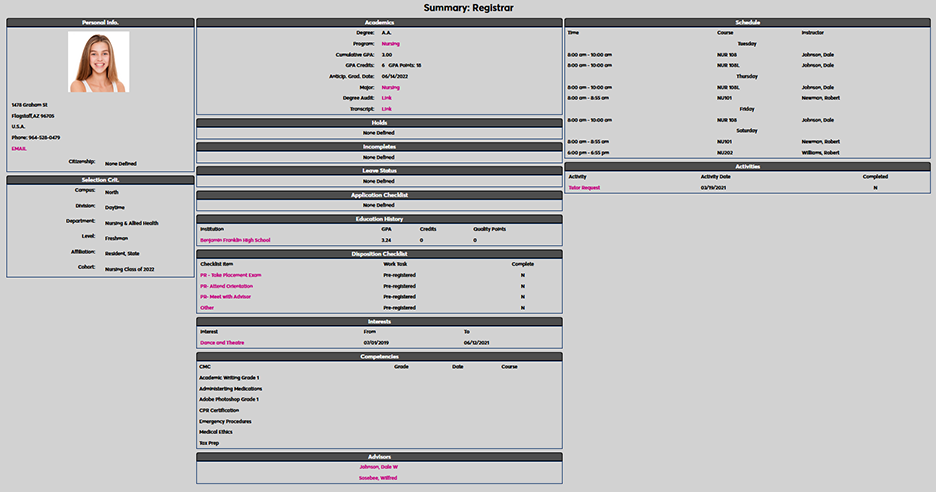
Task: Click the Education History GPA value 3.24
Action: click(x=386, y=240)
